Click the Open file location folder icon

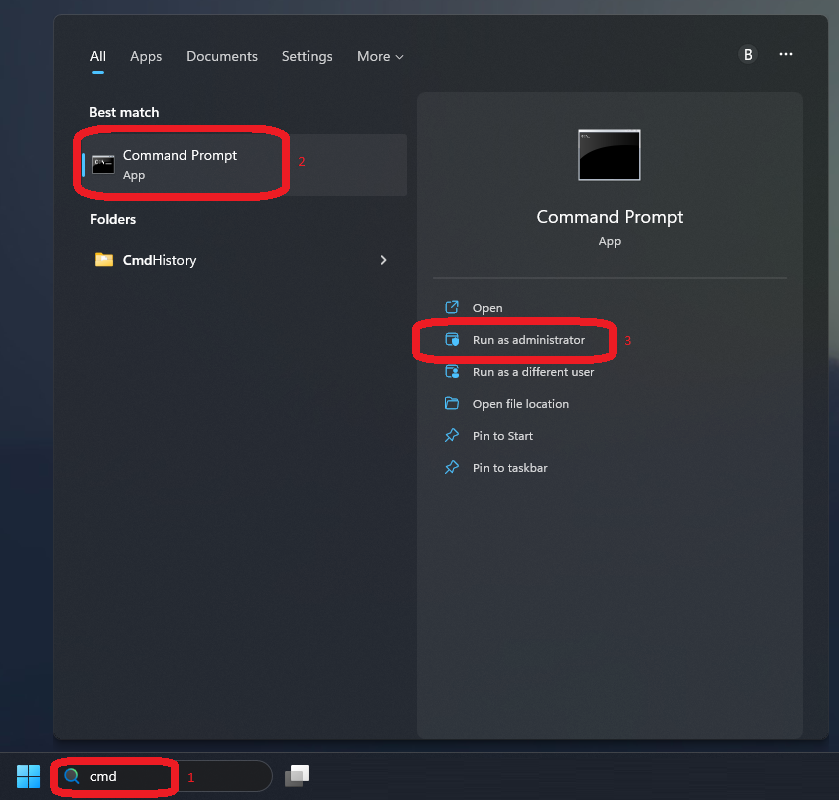[452, 403]
